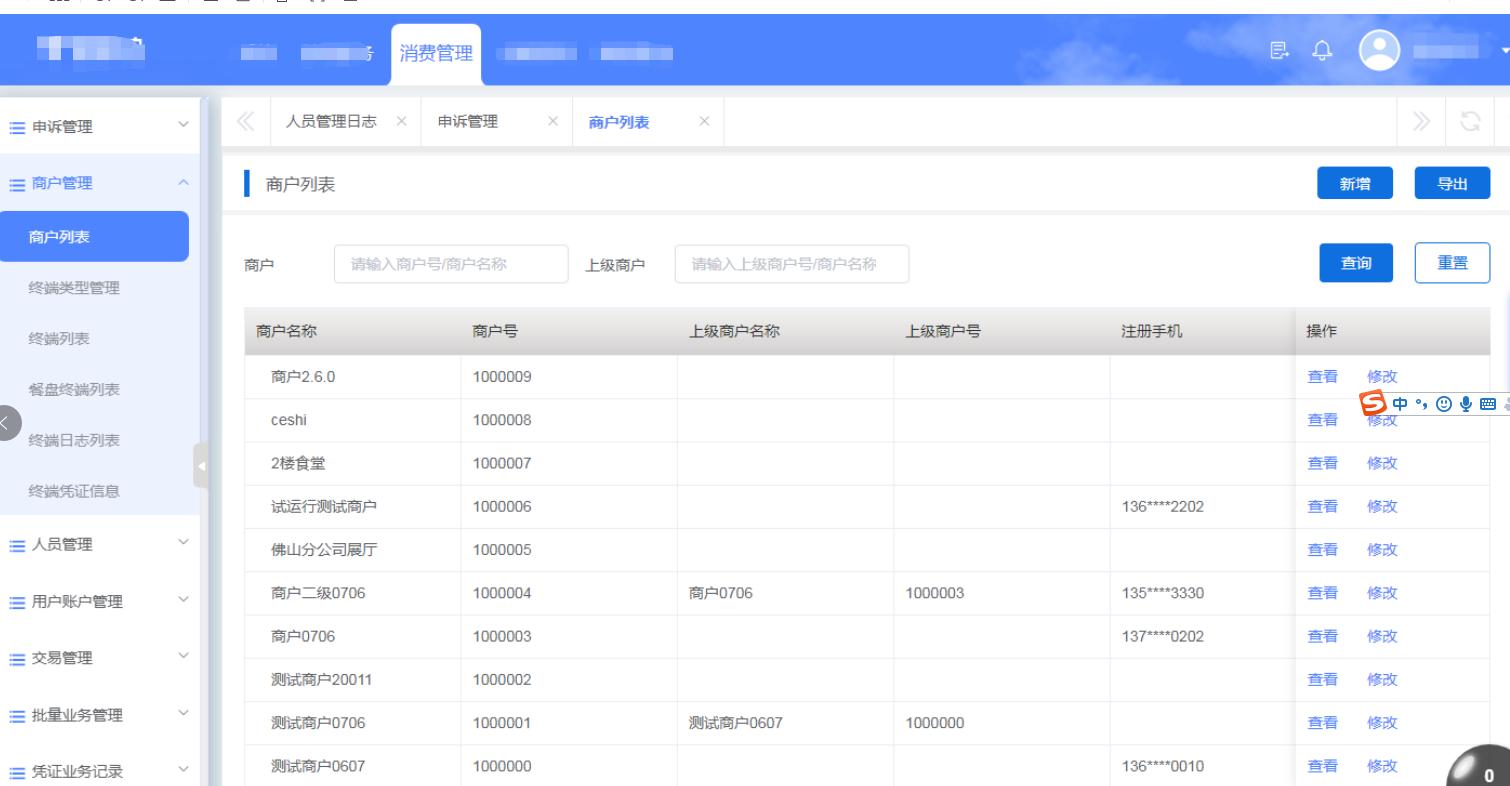Focus the 上级商户 search input field

tap(792, 264)
